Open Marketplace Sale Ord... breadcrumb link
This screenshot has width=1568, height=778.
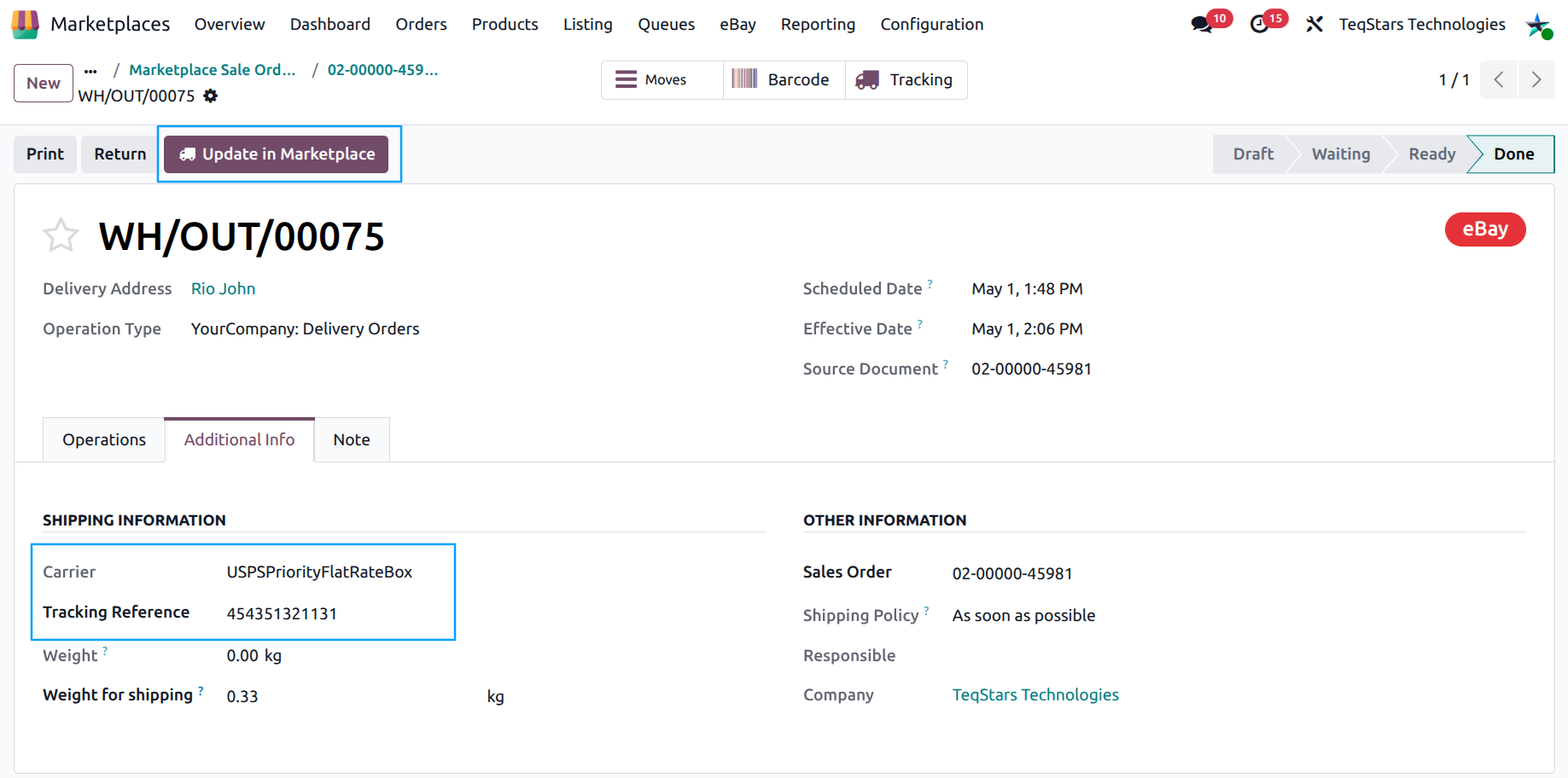tap(213, 70)
